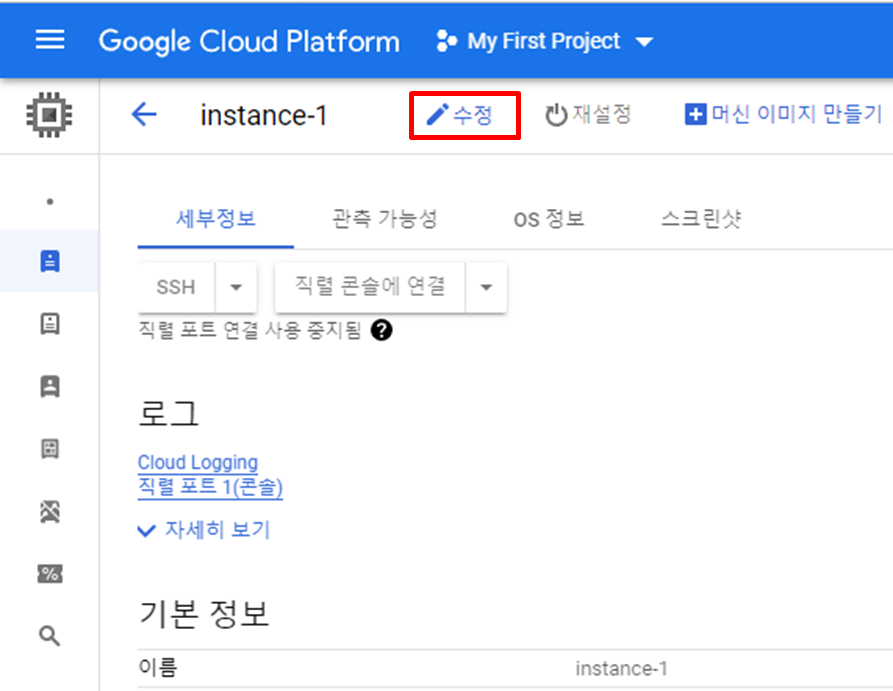Click the instance templates sidebar icon
Viewport: 893px width, 691px height.
coord(50,324)
